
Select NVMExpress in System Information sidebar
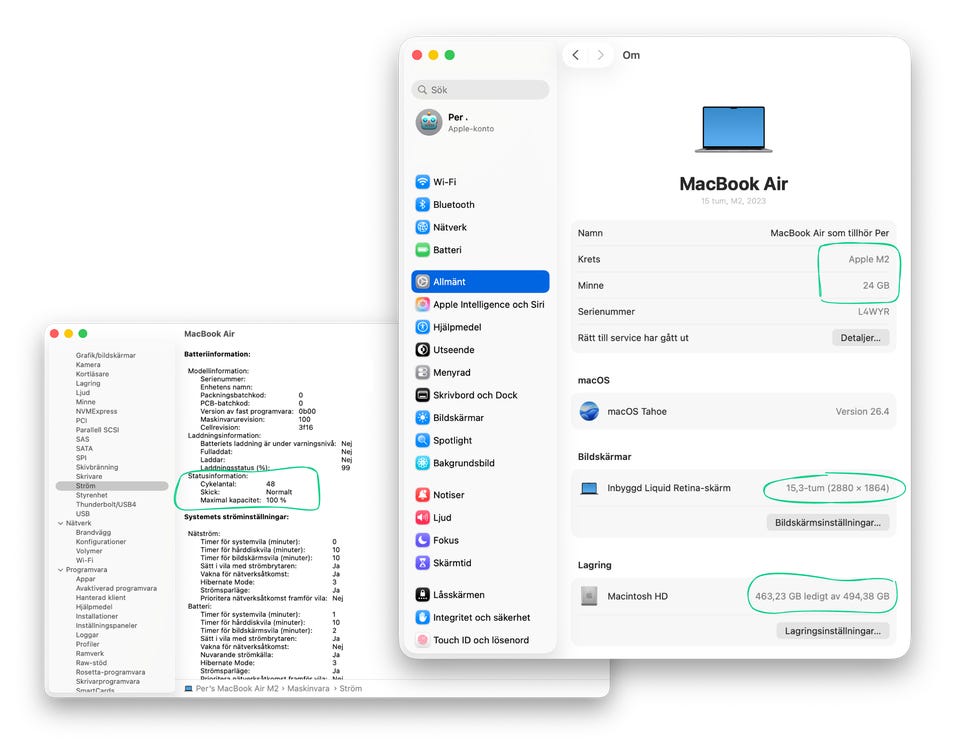(x=96, y=411)
